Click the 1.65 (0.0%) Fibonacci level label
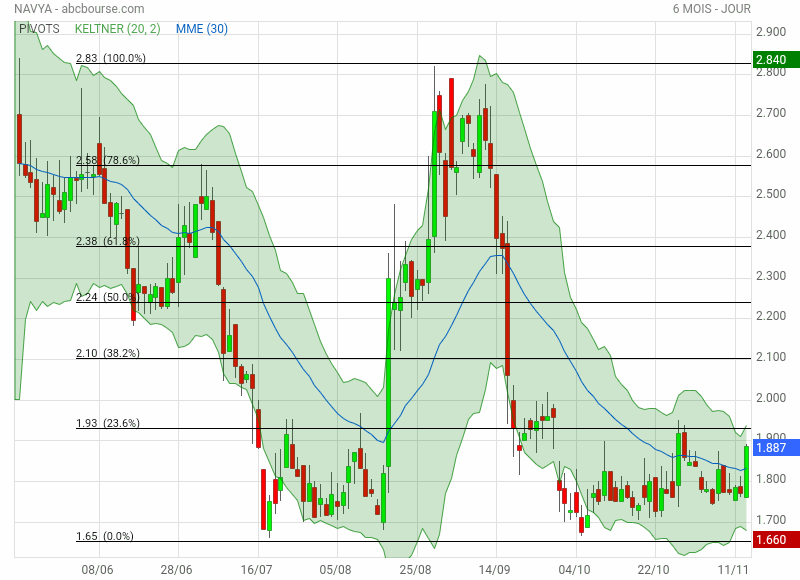The width and height of the screenshot is (800, 580). [x=105, y=536]
